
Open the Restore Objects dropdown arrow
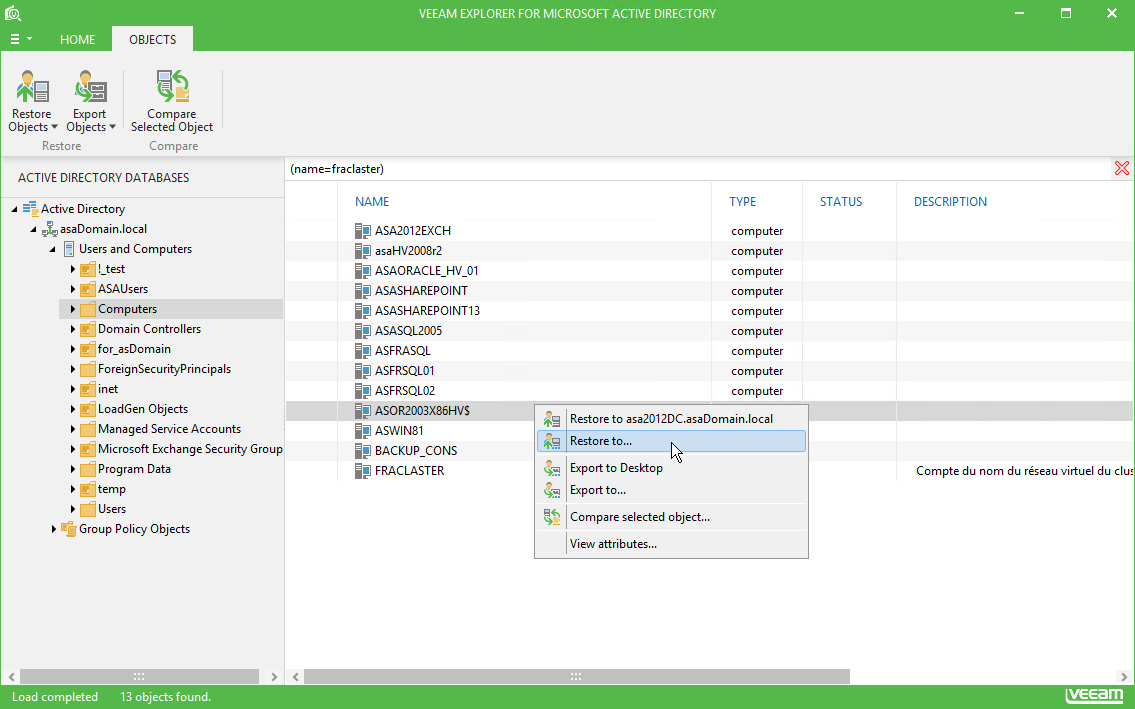54,127
